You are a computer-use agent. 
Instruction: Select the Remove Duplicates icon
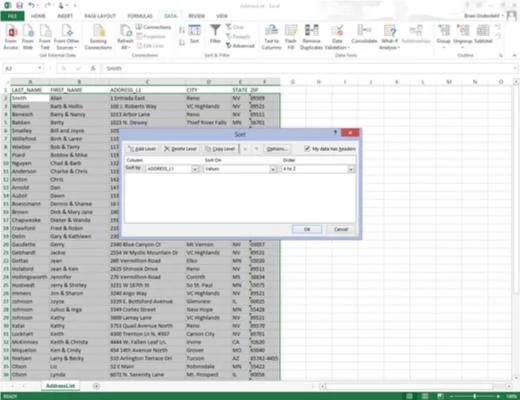311,31
